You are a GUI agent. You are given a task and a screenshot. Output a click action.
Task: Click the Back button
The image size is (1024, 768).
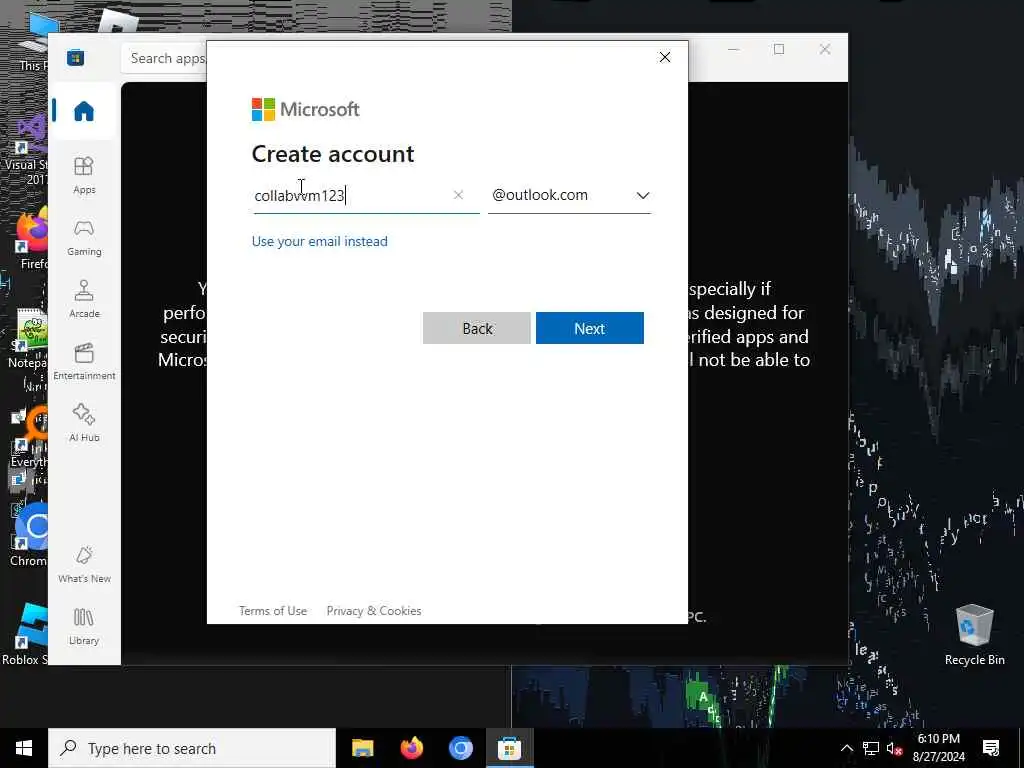477,328
